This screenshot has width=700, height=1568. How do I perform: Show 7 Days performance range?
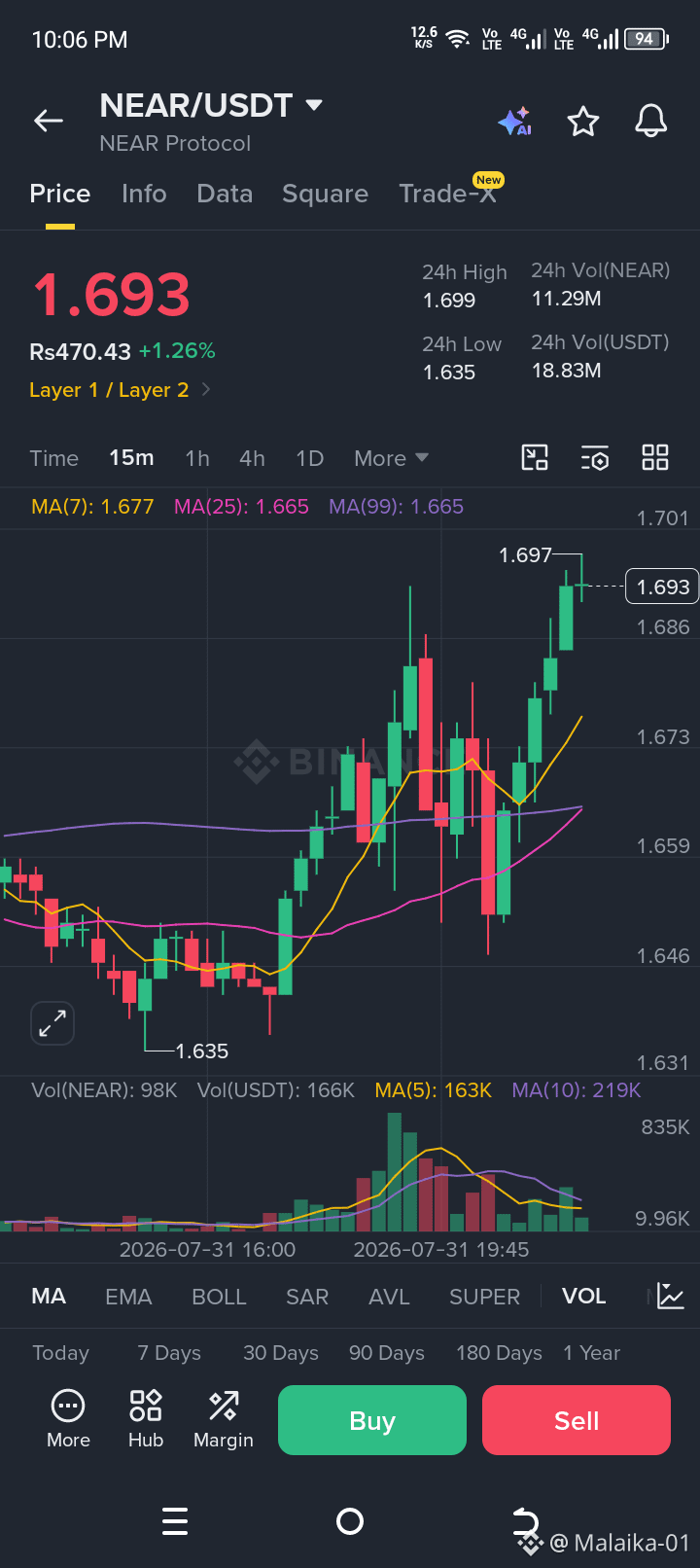point(169,1353)
